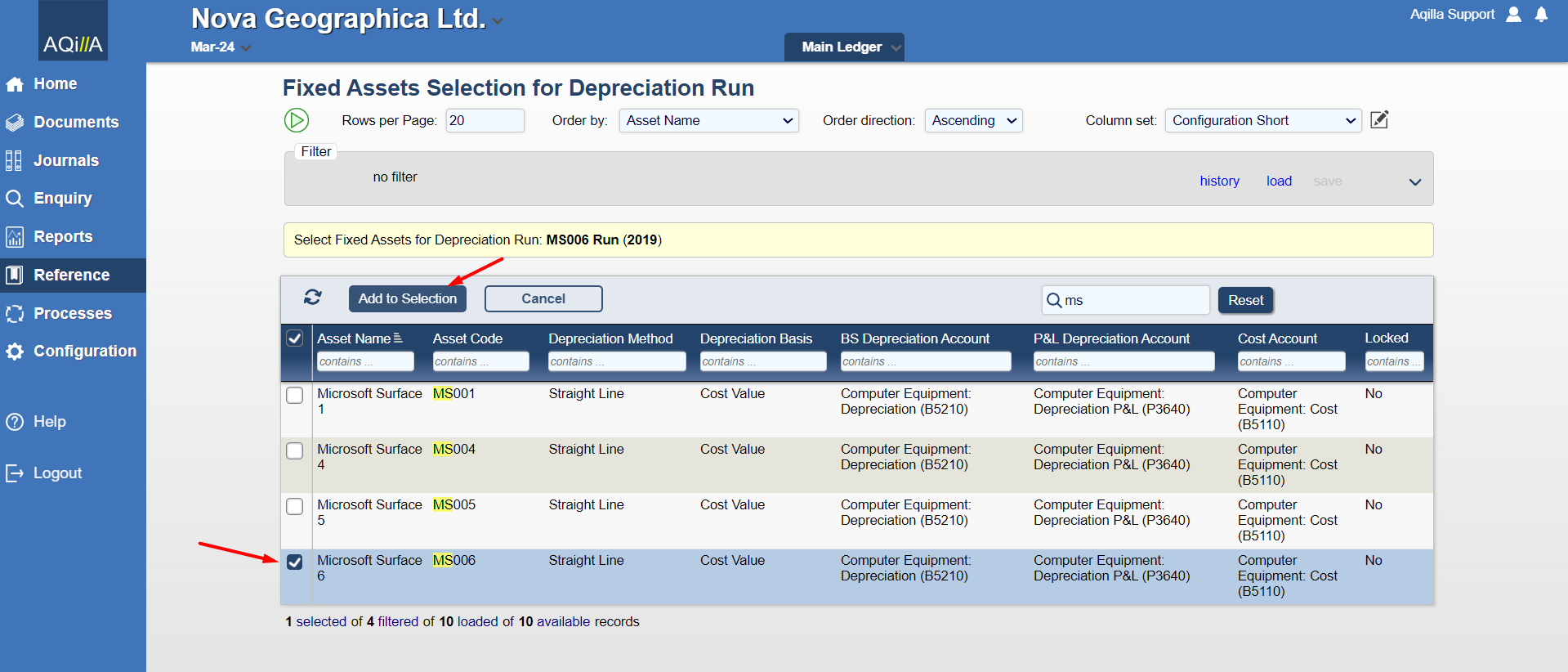Click the green run query play icon
This screenshot has width=1568, height=672.
[x=296, y=120]
